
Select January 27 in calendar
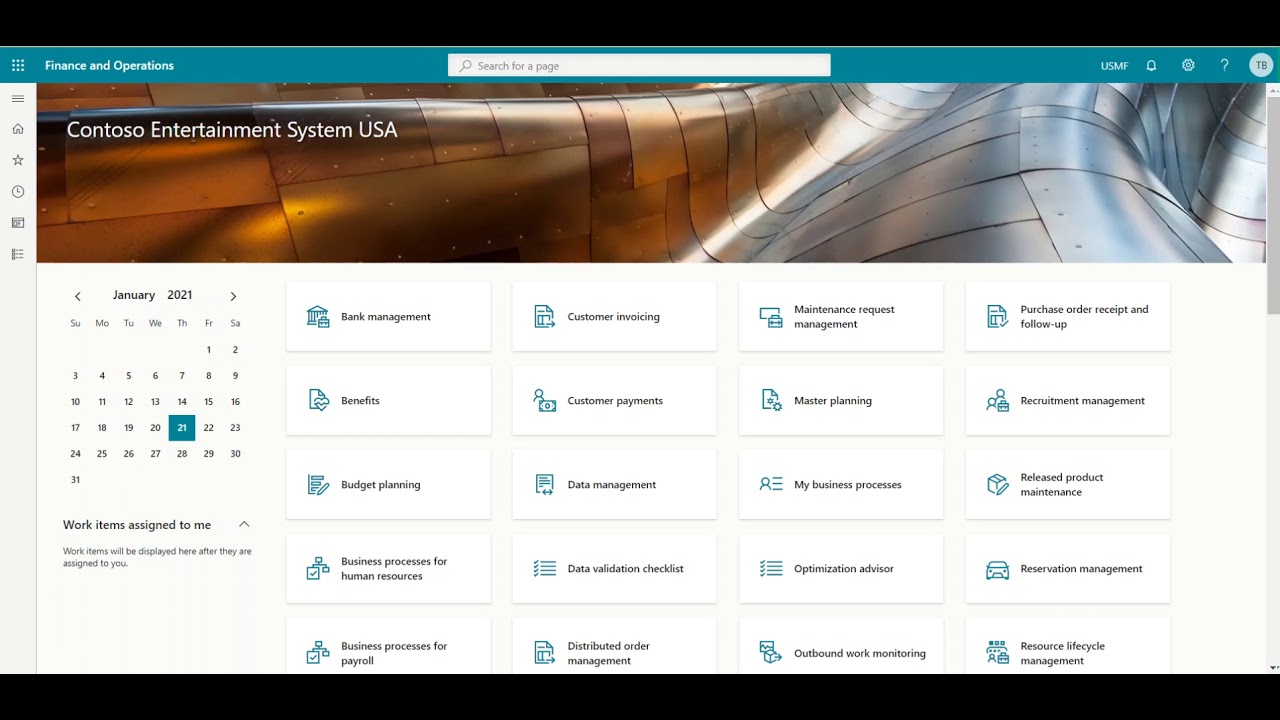click(155, 454)
